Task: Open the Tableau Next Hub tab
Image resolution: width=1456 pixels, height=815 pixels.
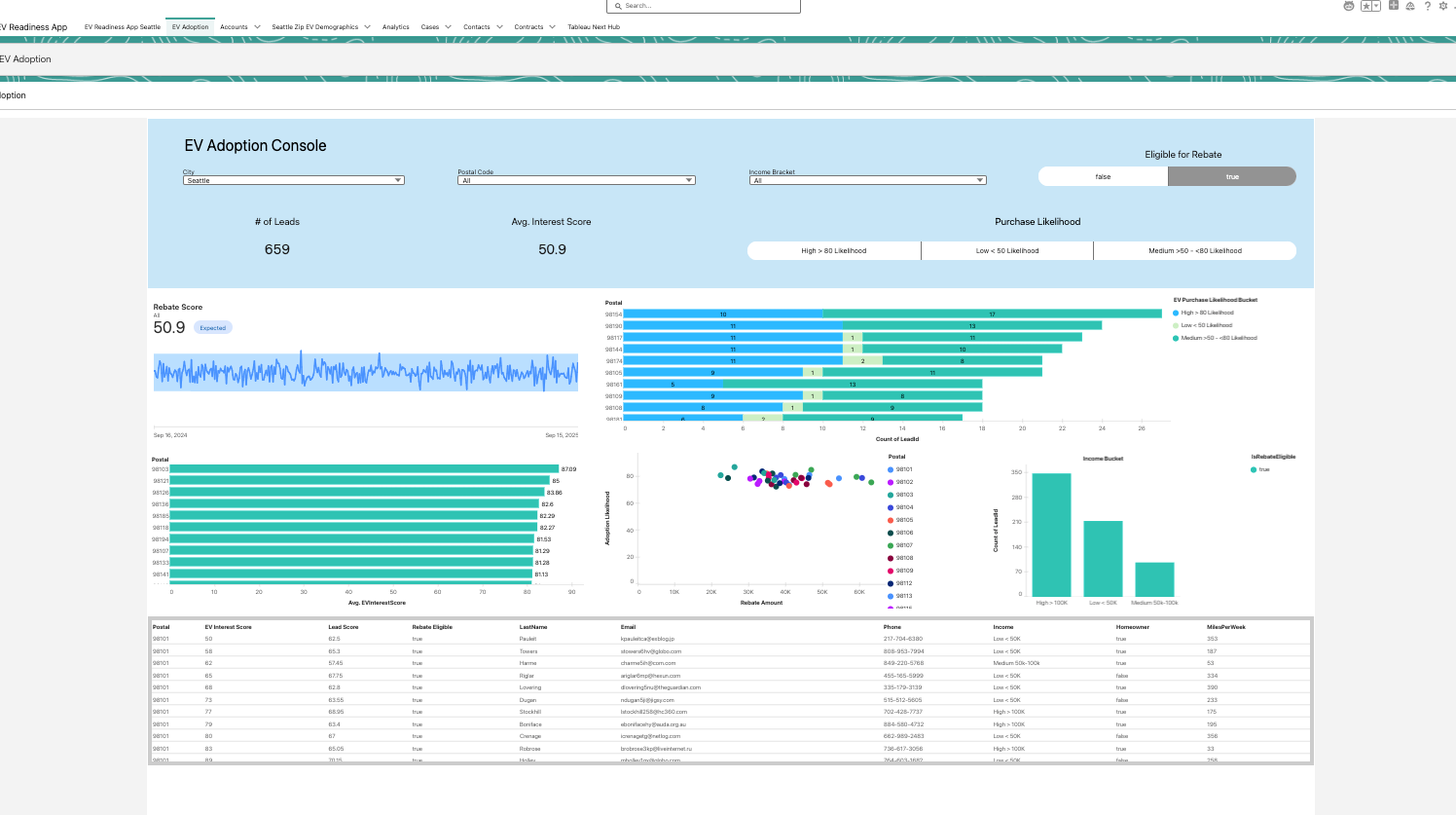Action: [594, 27]
